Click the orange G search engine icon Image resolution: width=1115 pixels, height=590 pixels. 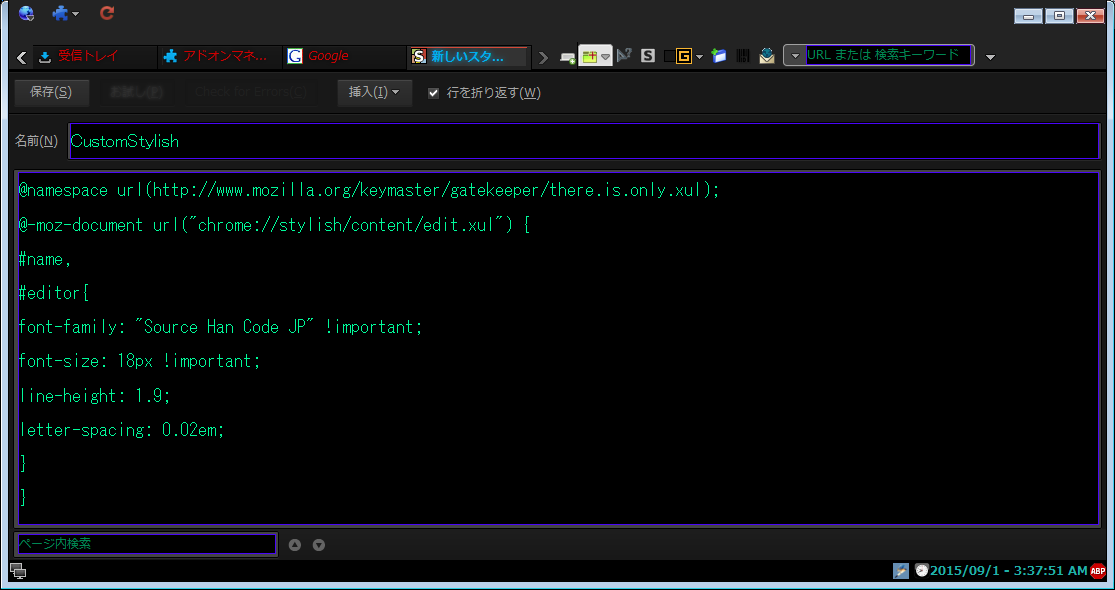(x=684, y=56)
